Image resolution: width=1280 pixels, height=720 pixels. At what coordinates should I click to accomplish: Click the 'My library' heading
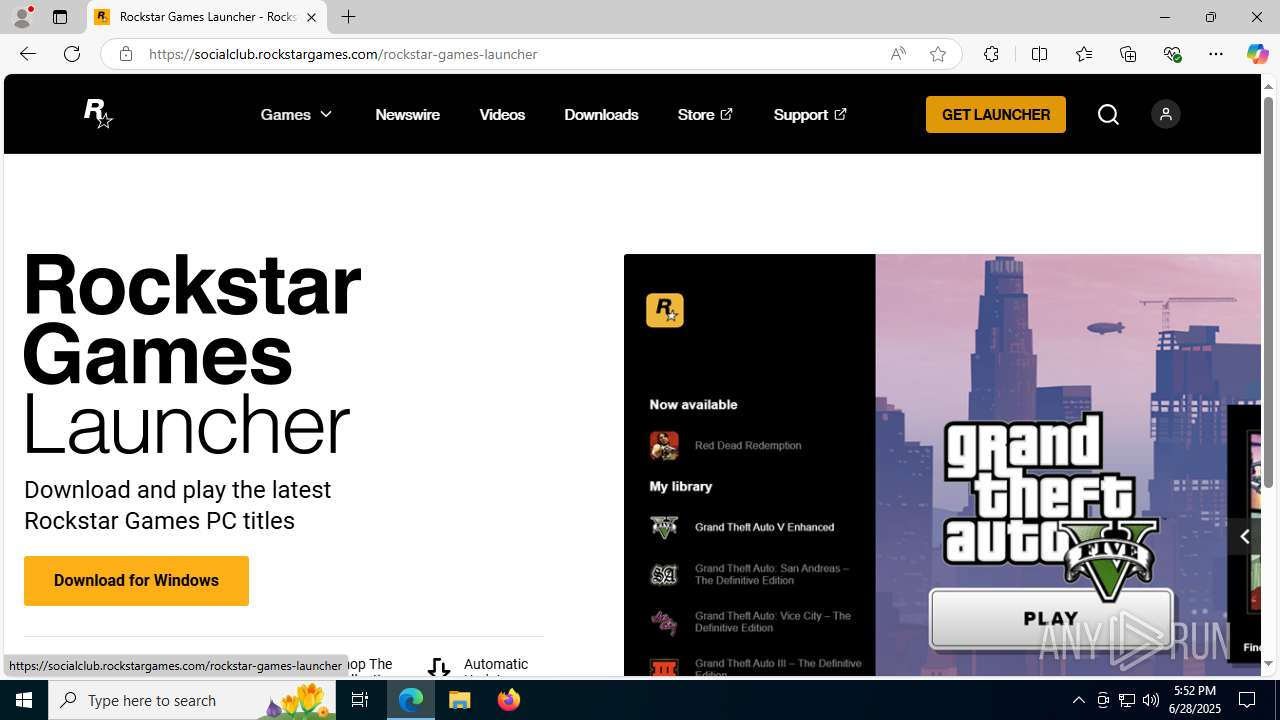click(x=680, y=486)
